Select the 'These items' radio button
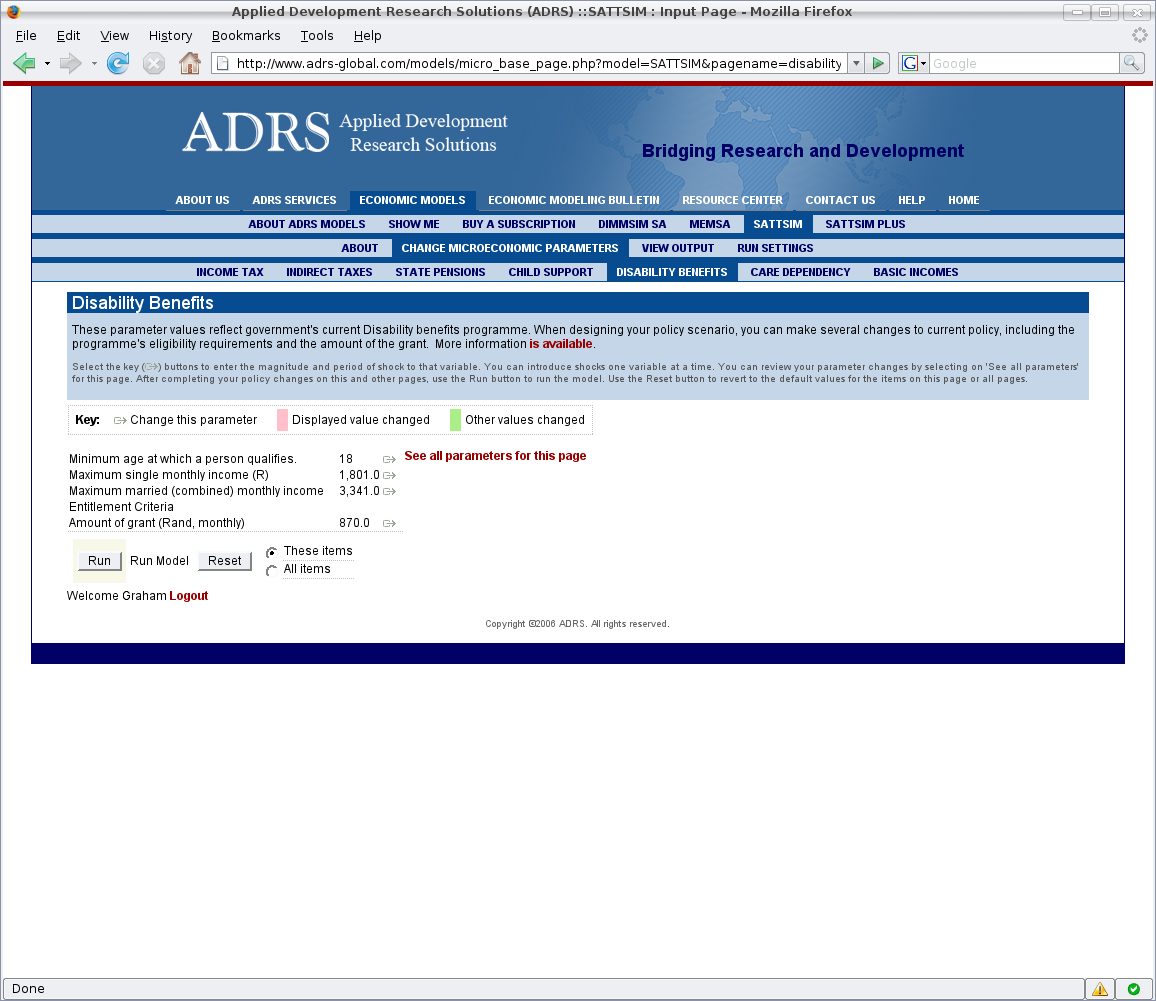Image resolution: width=1156 pixels, height=1001 pixels. click(272, 553)
